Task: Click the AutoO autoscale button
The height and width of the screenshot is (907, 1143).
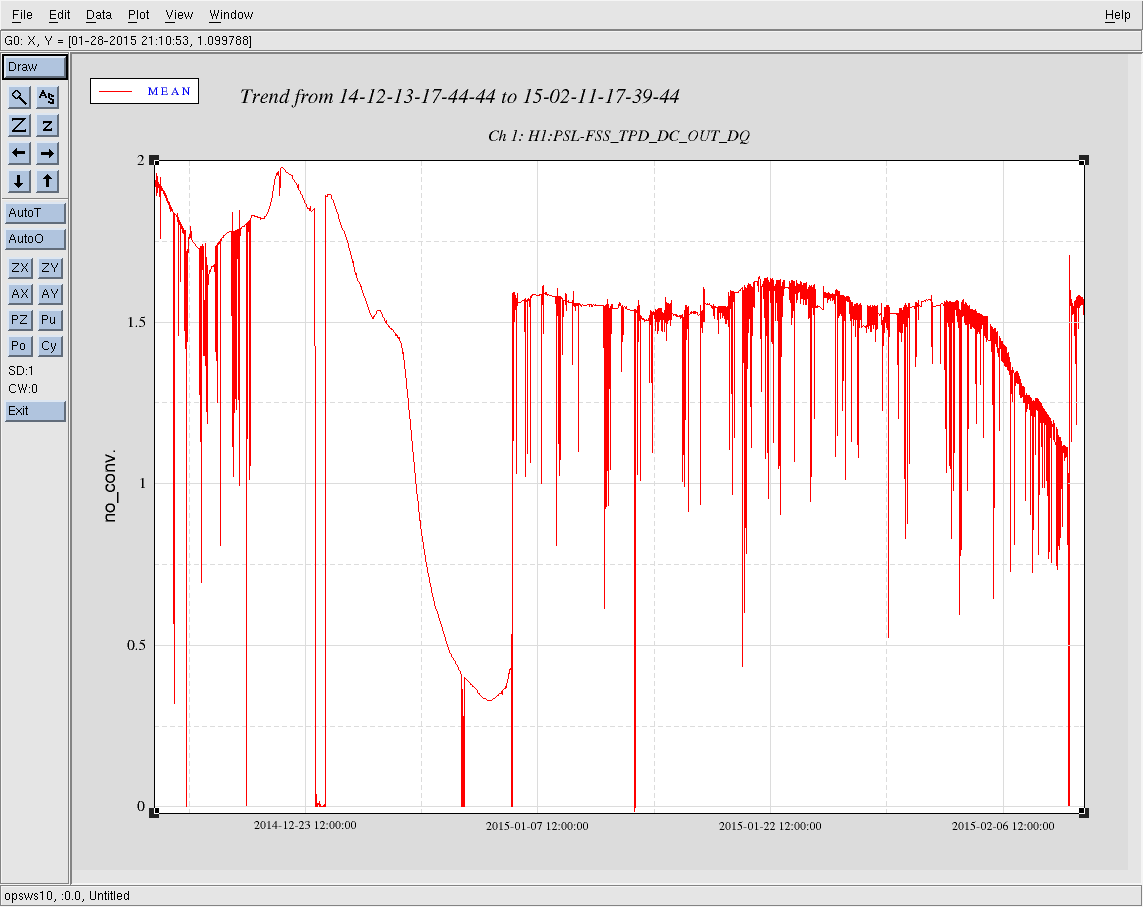Action: tap(36, 239)
